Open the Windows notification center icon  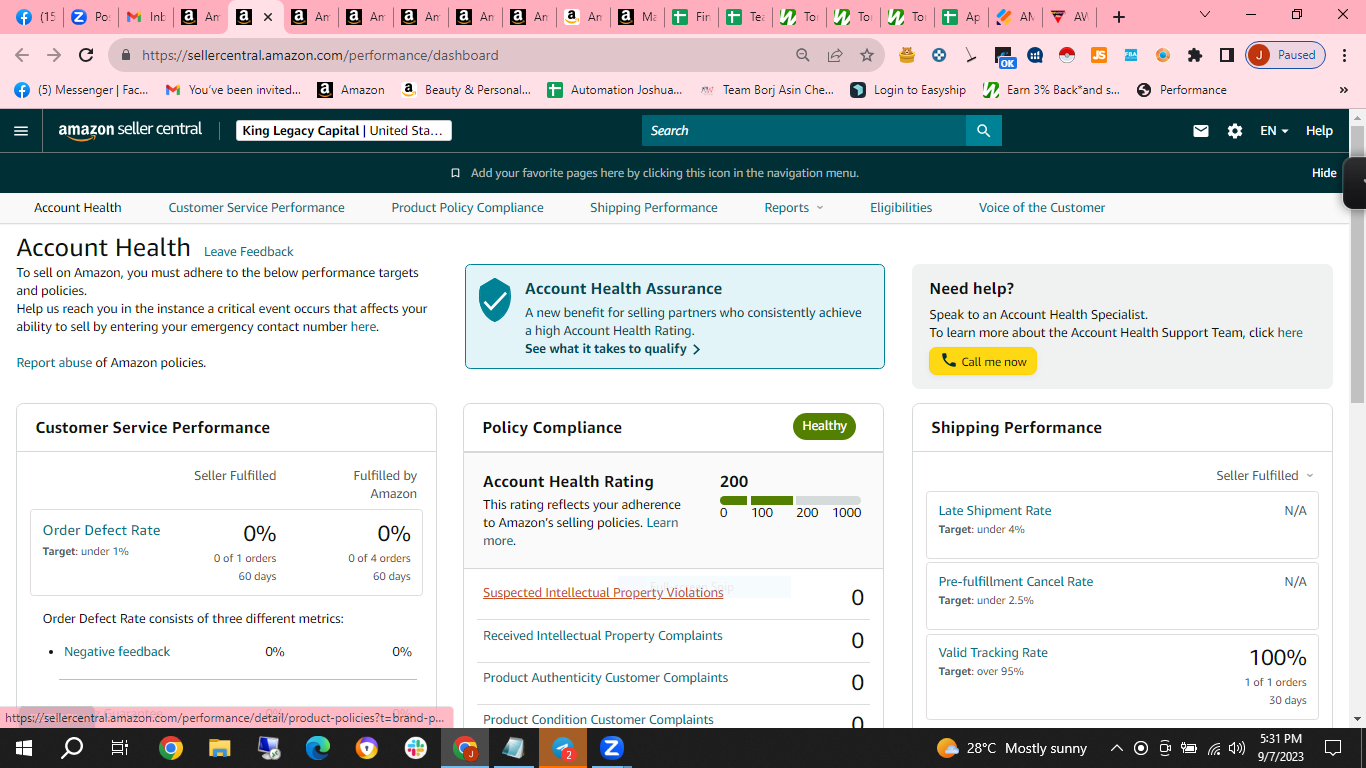1332,748
